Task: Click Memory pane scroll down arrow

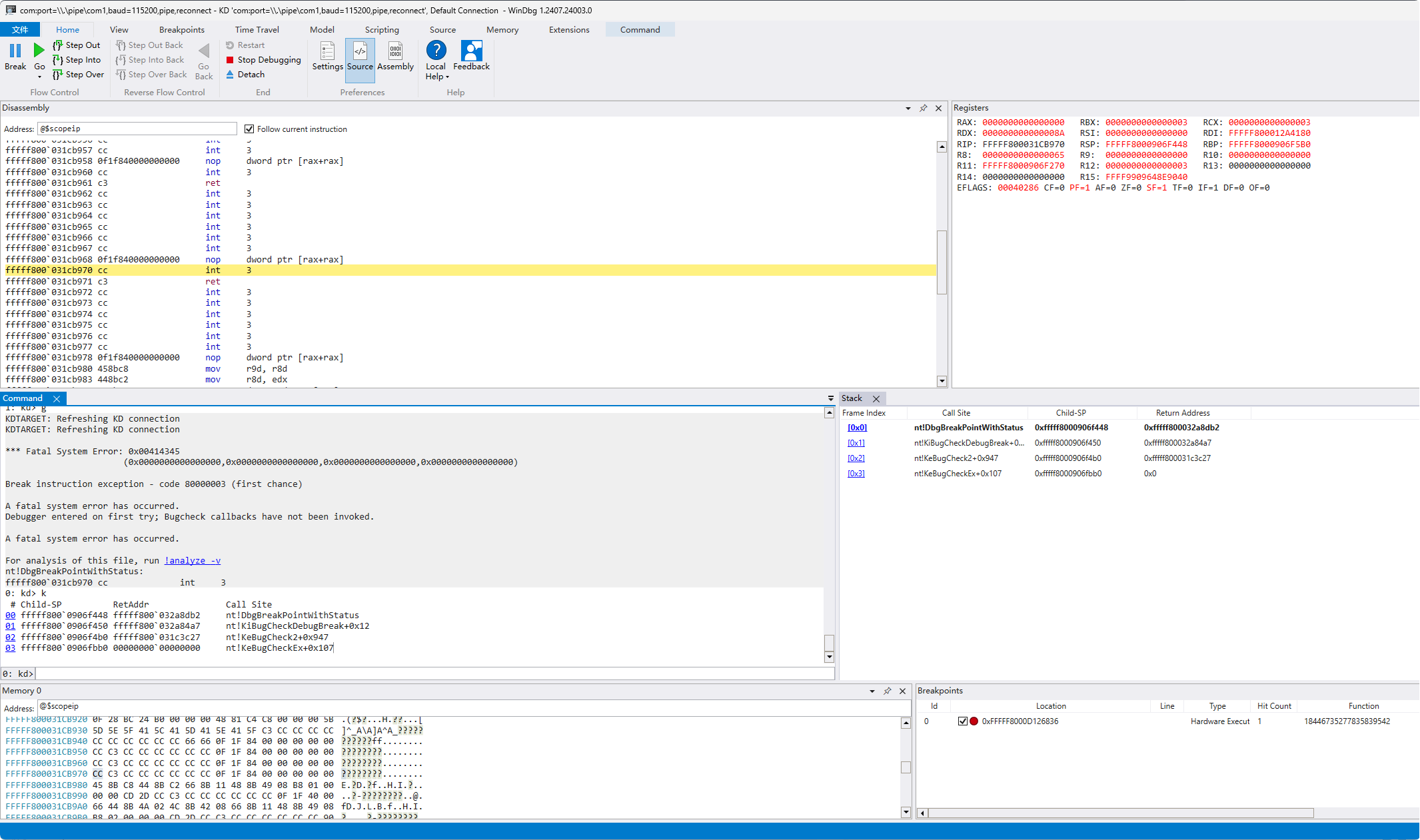Action: (906, 812)
